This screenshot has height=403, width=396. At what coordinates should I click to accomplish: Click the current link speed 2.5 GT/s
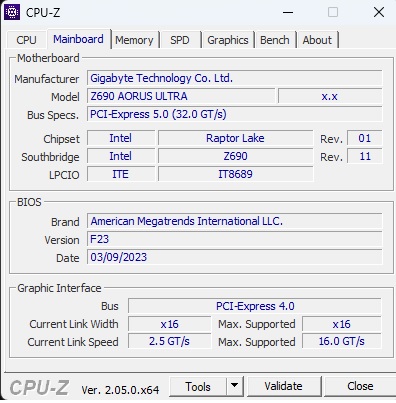coord(170,341)
